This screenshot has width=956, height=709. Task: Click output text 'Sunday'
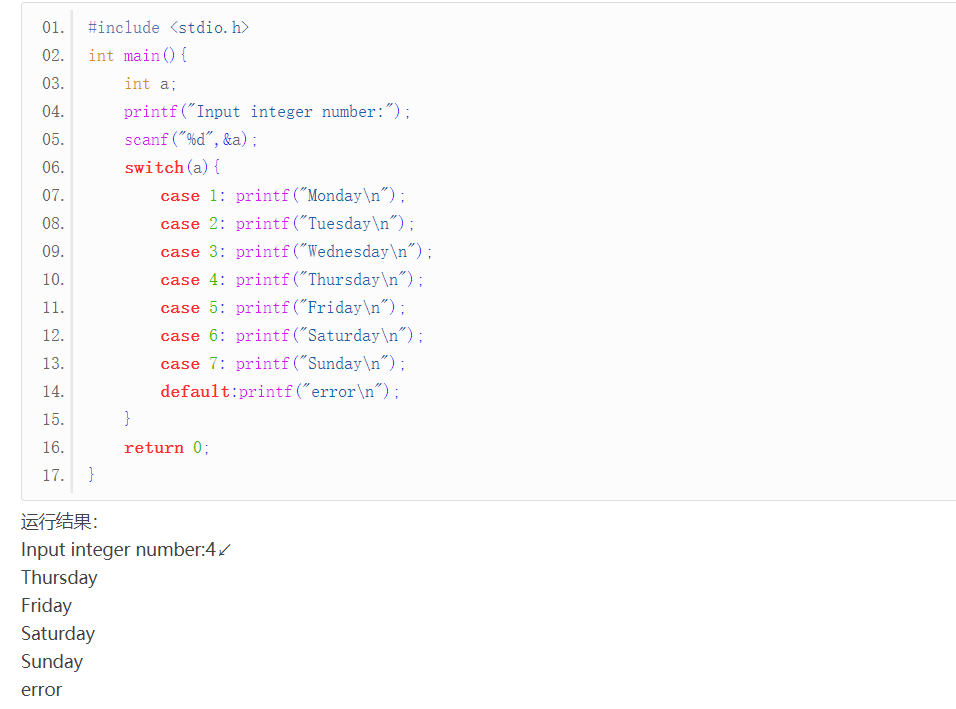click(52, 662)
